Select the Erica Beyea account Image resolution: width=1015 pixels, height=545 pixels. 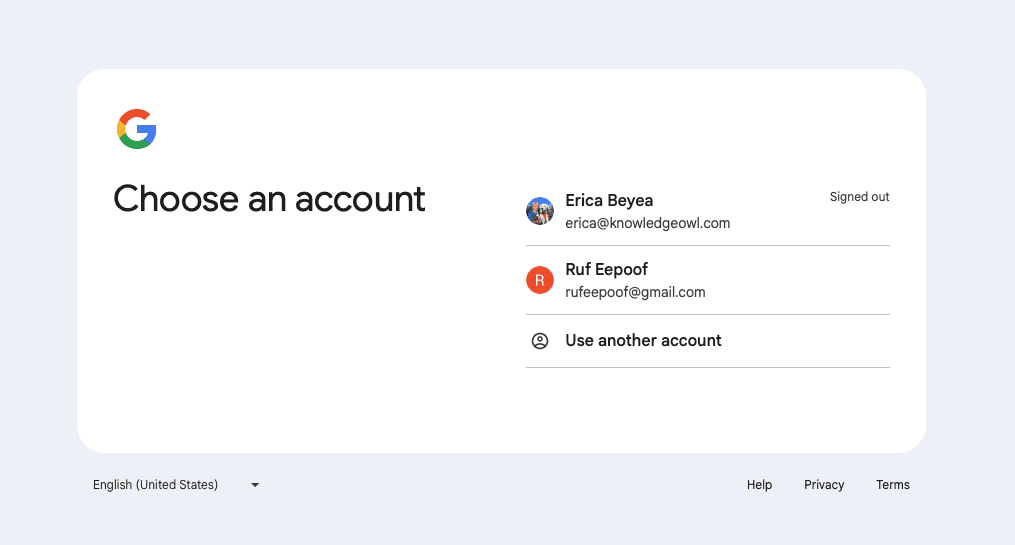point(708,211)
